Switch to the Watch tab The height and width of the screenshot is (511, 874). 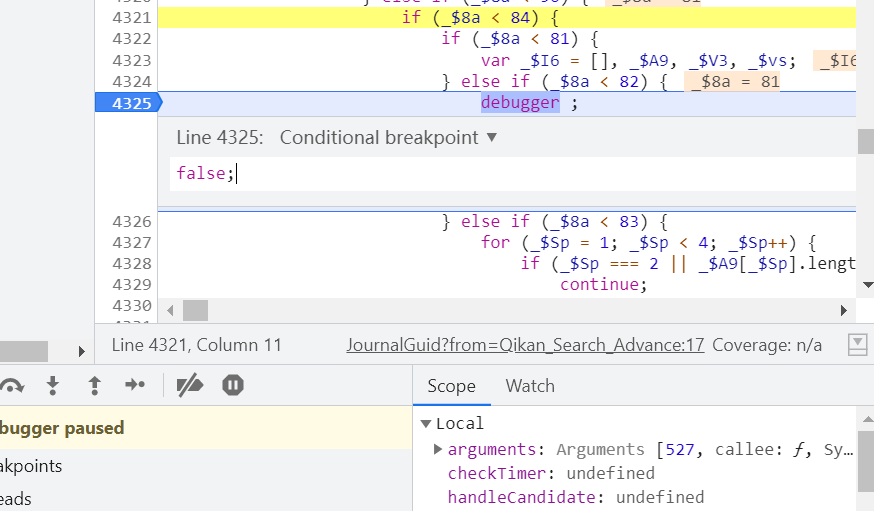click(x=530, y=386)
